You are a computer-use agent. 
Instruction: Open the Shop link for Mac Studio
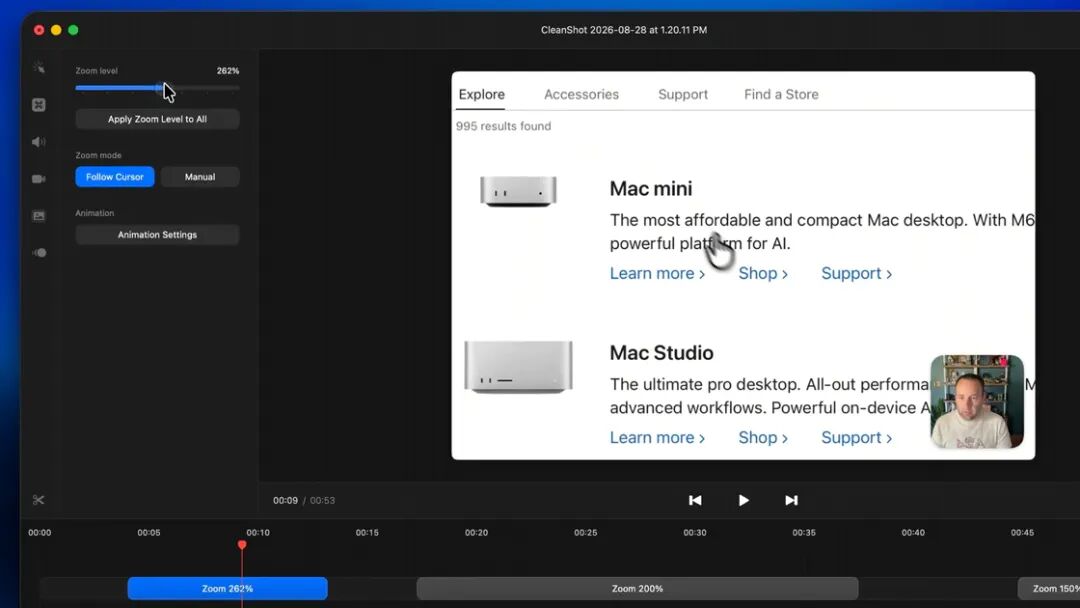[763, 438]
